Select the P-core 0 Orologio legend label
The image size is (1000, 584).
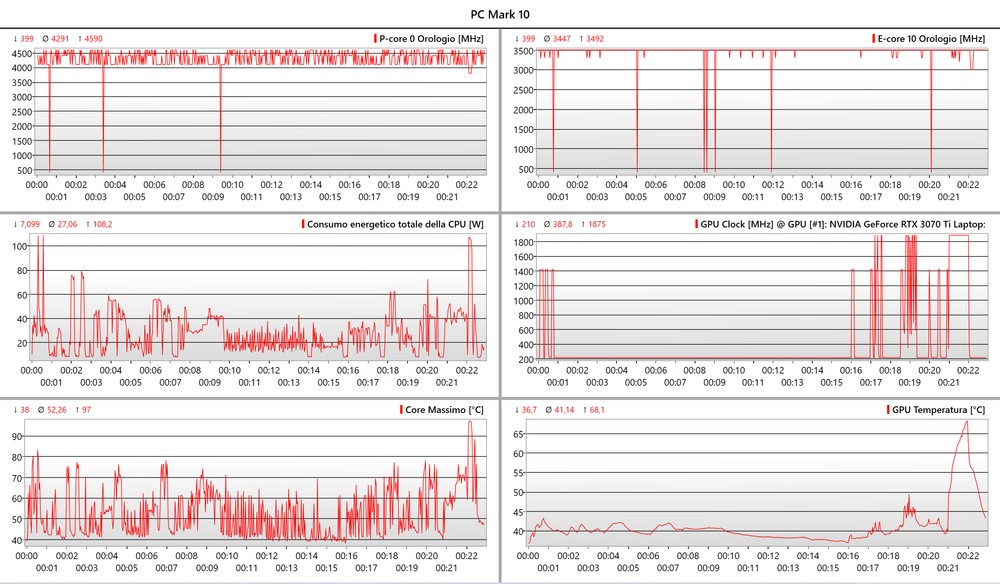pos(431,38)
